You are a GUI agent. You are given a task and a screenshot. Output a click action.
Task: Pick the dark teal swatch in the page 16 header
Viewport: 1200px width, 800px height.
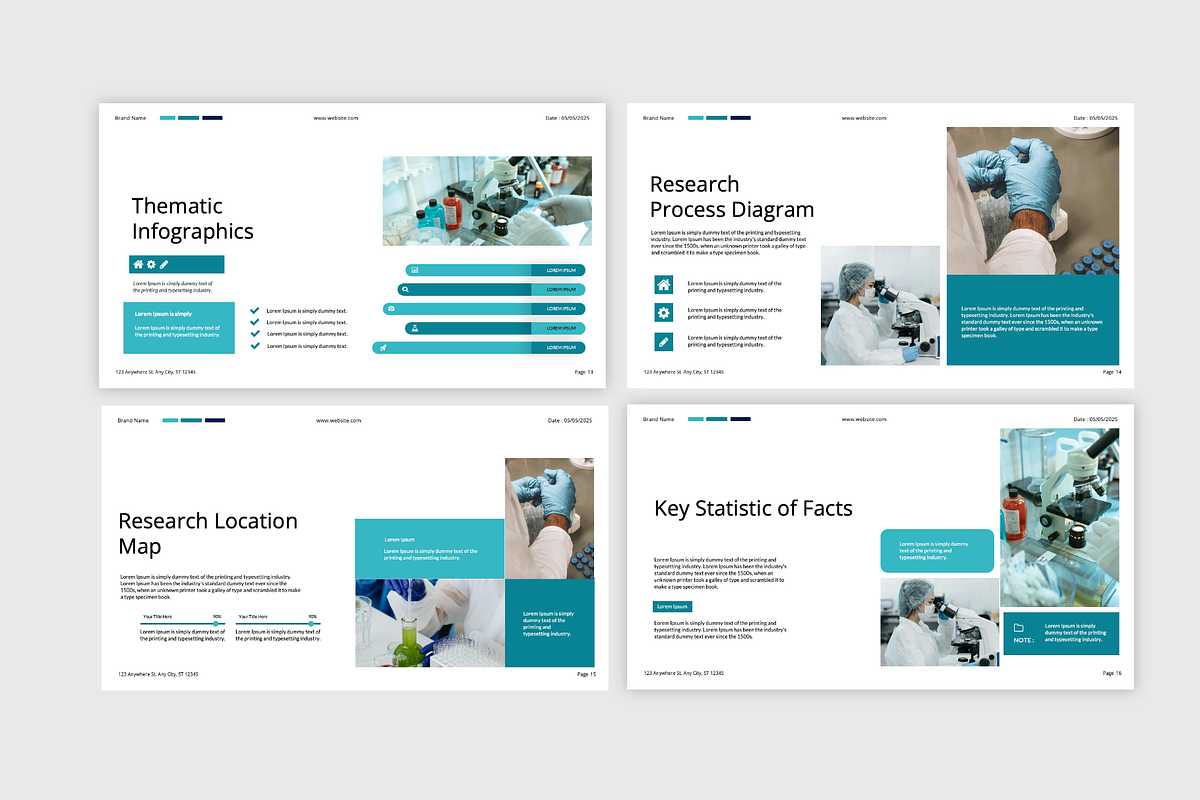click(716, 419)
